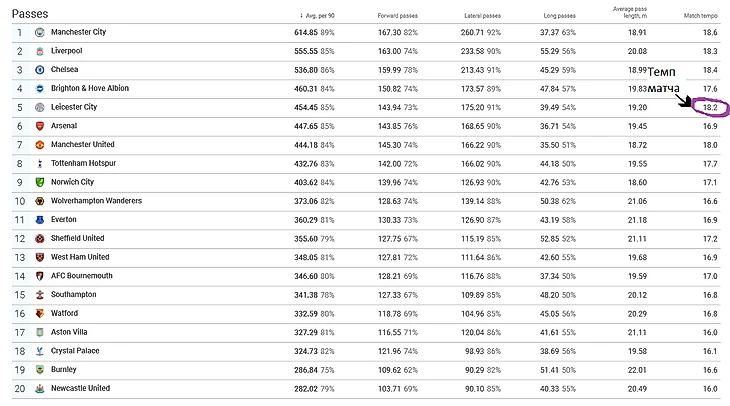
Task: Sort by Match tempo column header
Action: click(699, 15)
